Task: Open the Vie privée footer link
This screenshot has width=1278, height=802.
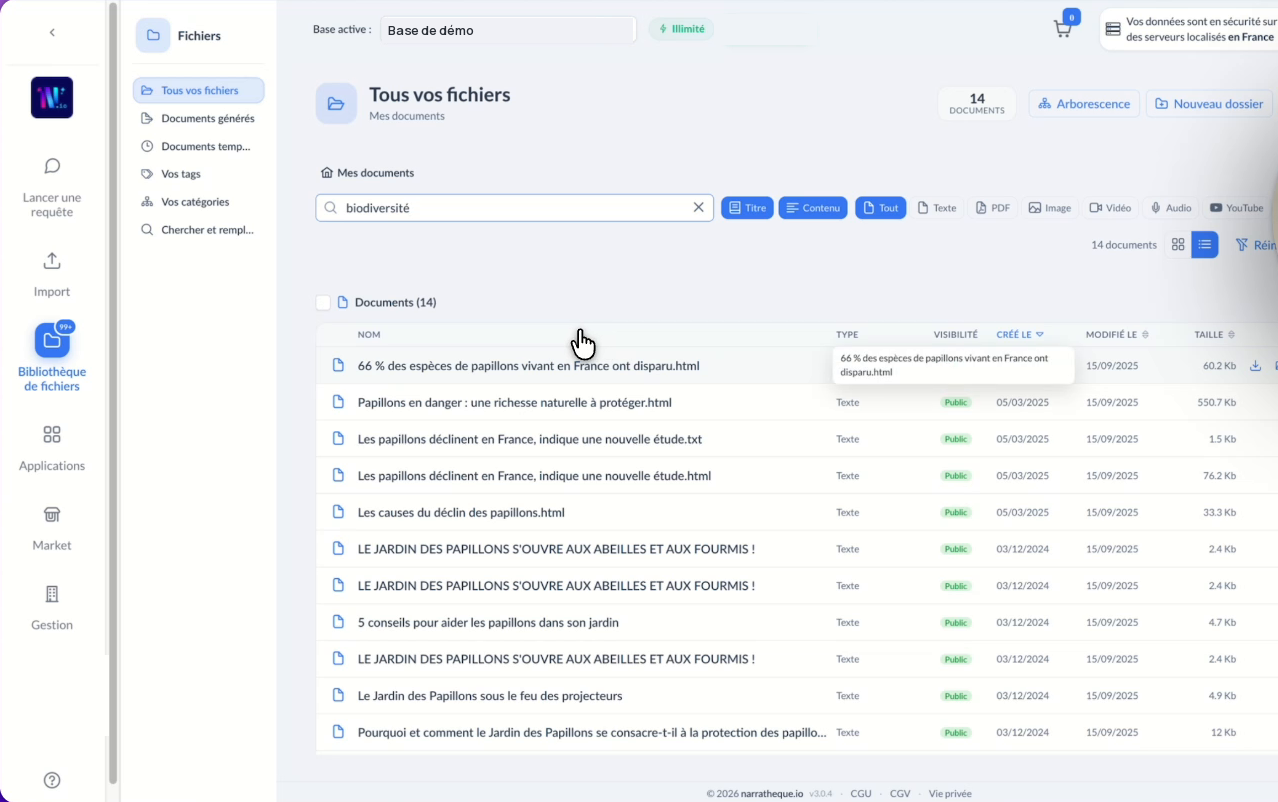Action: 950,794
